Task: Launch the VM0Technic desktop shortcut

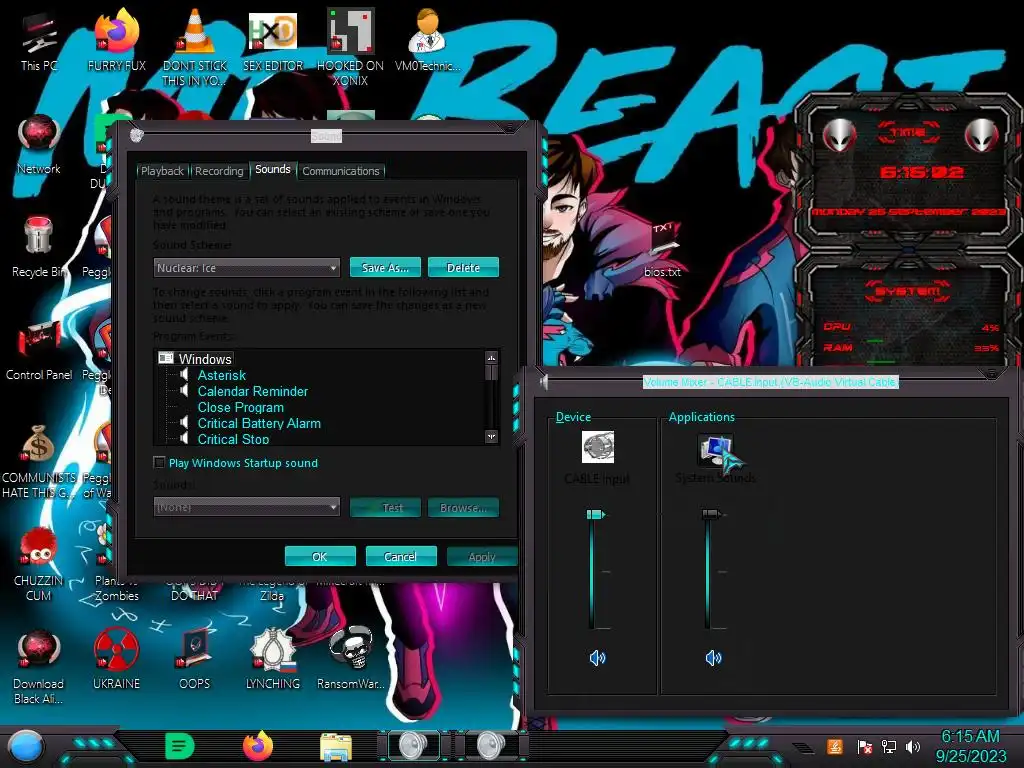Action: [427, 39]
